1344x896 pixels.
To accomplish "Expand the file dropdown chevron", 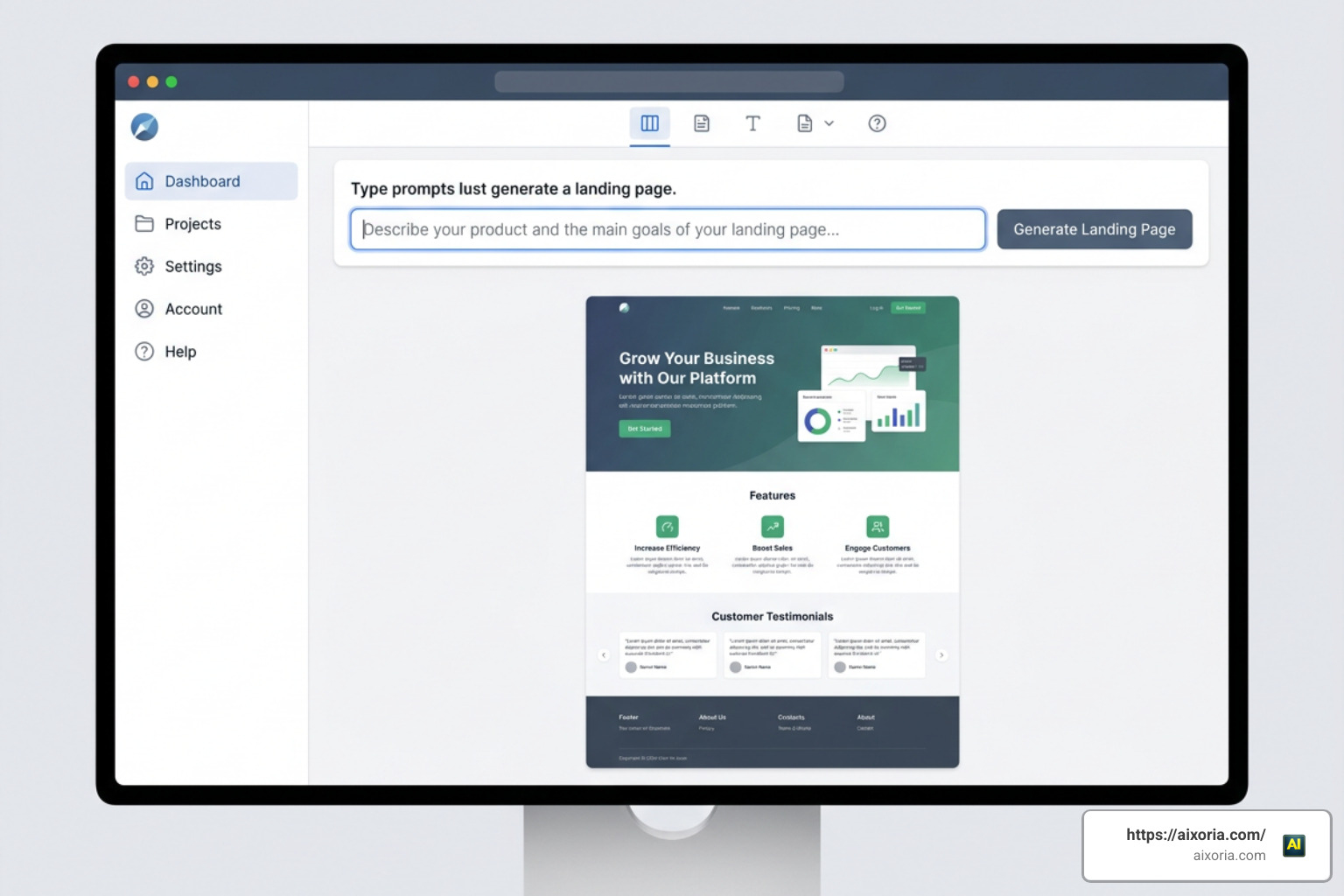I will point(829,123).
